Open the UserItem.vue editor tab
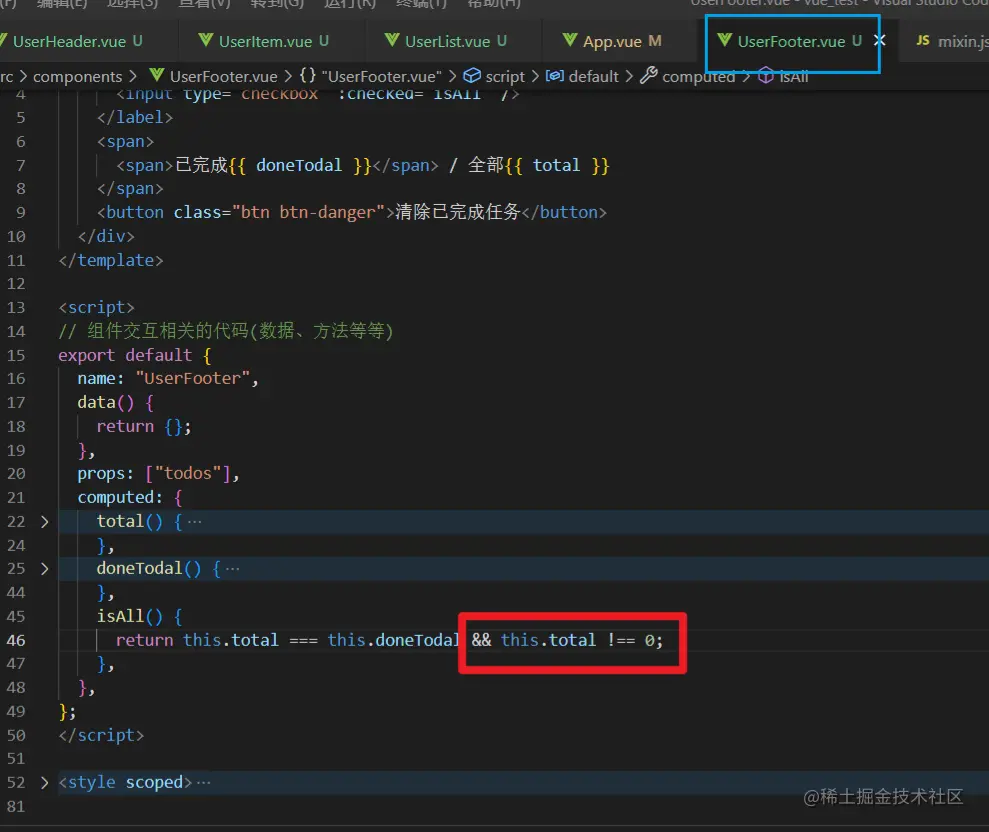 pyautogui.click(x=265, y=42)
